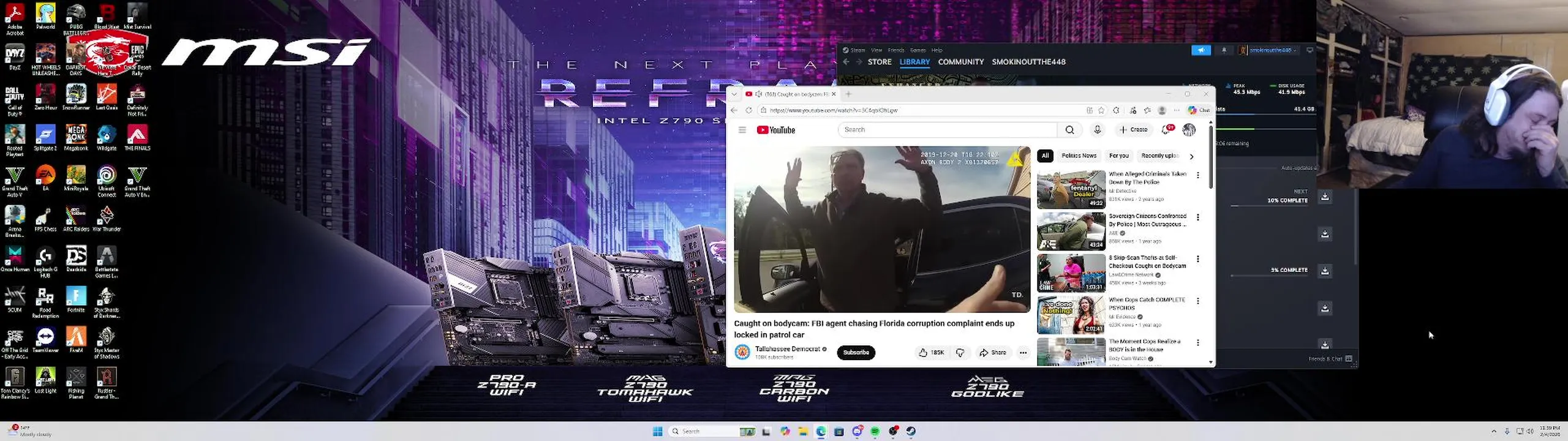Open THE FINALS desktop shortcut
The width and height of the screenshot is (1568, 441).
pos(137,138)
